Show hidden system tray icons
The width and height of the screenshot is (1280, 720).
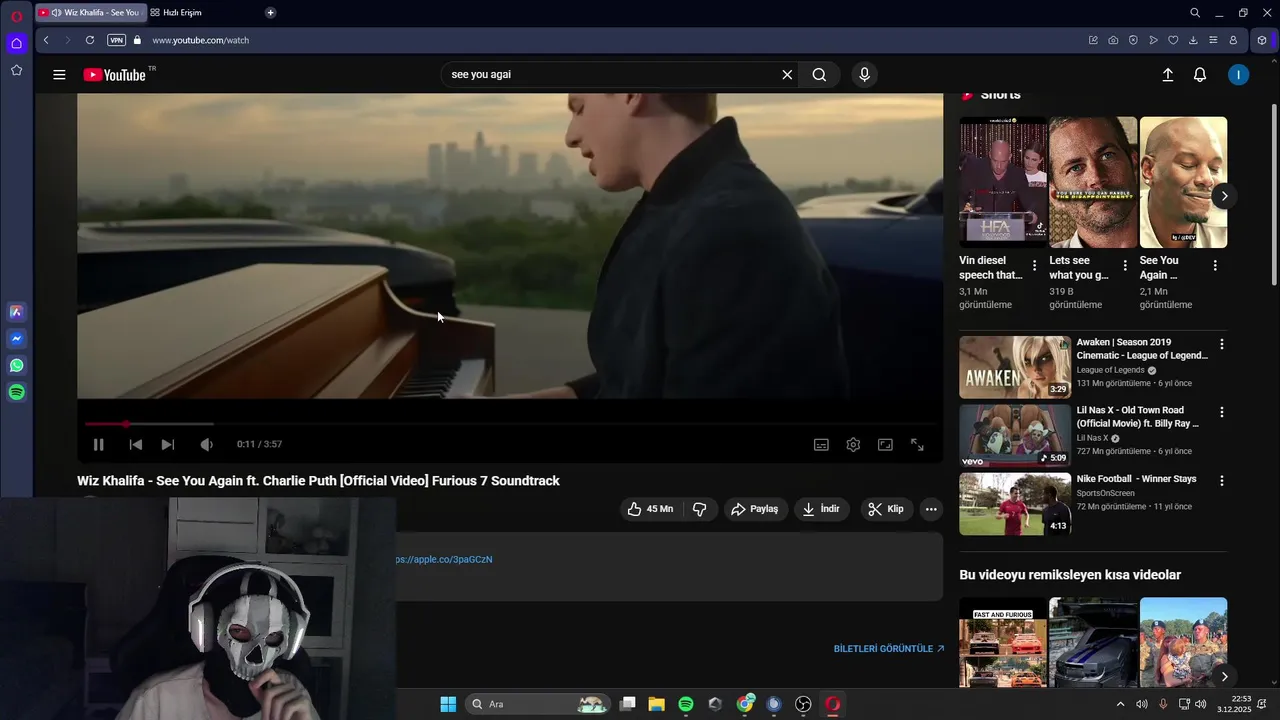1120,704
